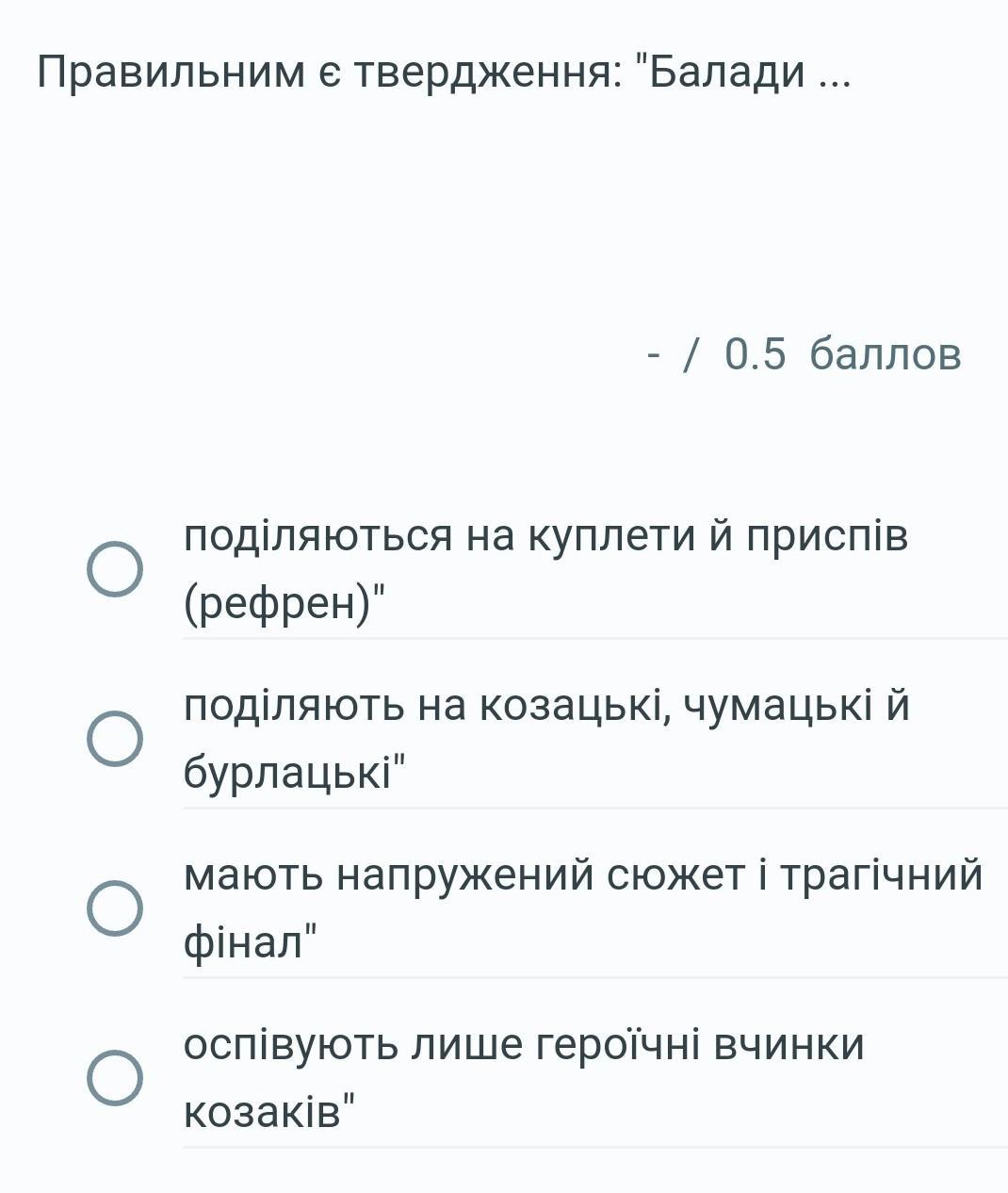
Task: Select the radio button for "поділяють на козацькі, чумацькі"
Action: coord(115,739)
